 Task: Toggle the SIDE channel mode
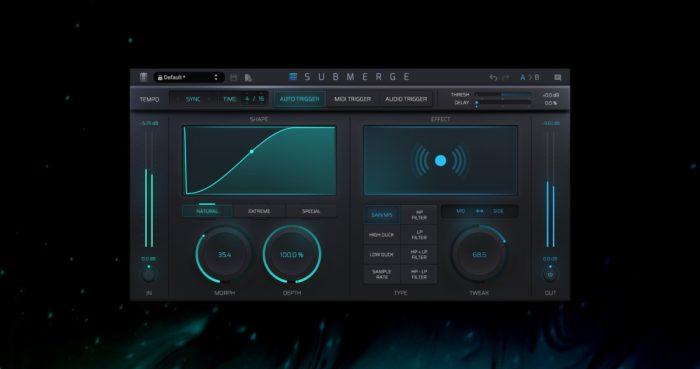pos(498,211)
